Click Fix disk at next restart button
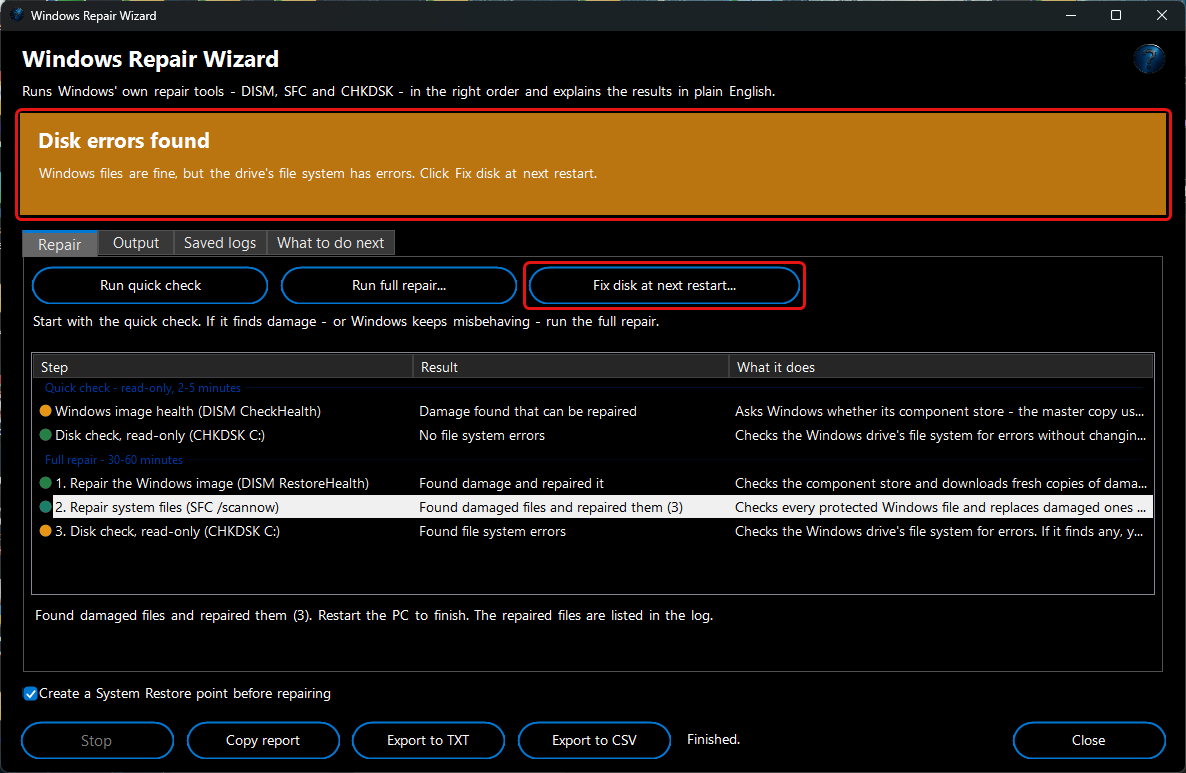The height and width of the screenshot is (773, 1186). coord(664,285)
